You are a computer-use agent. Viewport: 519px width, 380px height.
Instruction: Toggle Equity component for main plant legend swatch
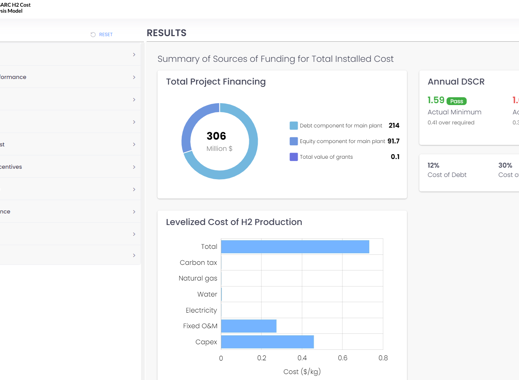(x=294, y=141)
